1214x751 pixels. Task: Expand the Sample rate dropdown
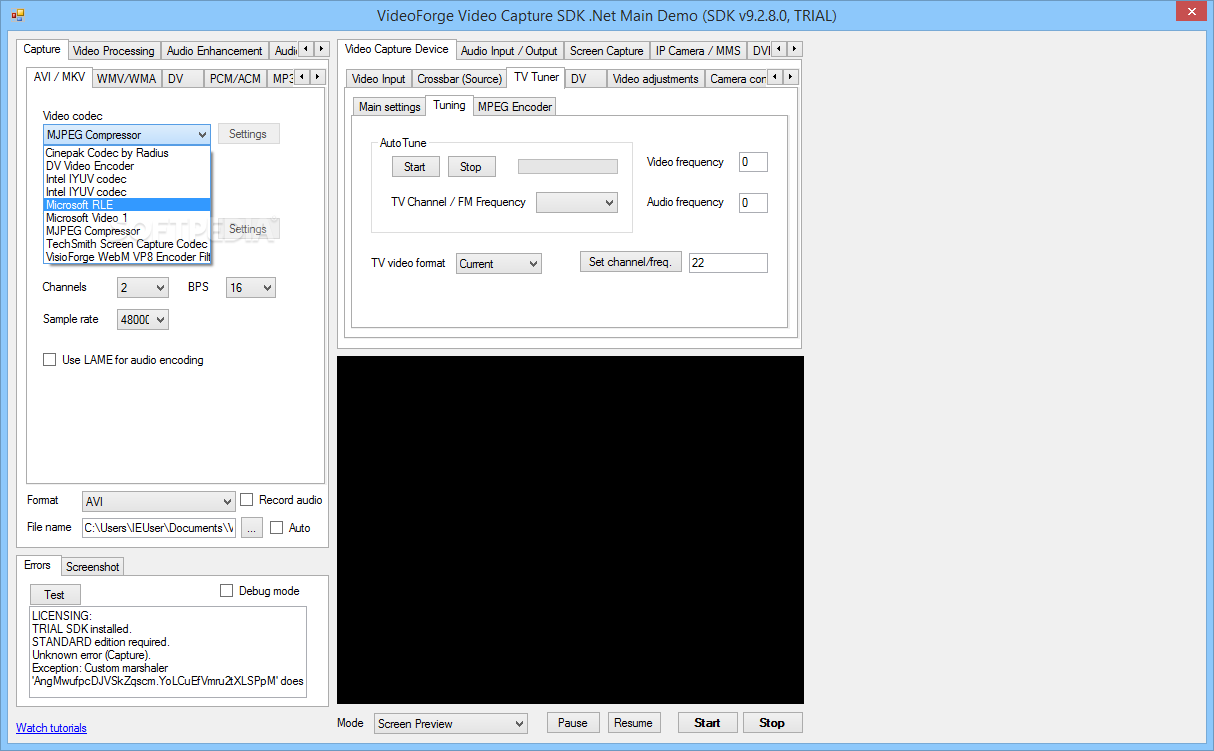tap(143, 320)
